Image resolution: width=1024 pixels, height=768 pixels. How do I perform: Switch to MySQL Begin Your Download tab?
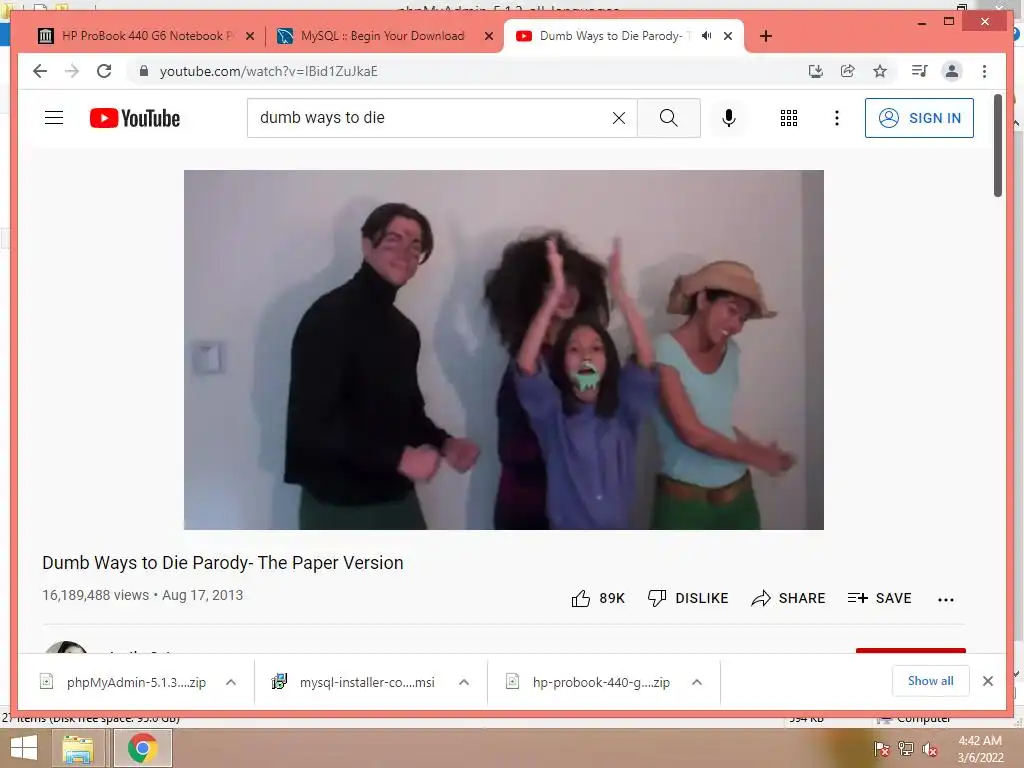[382, 36]
